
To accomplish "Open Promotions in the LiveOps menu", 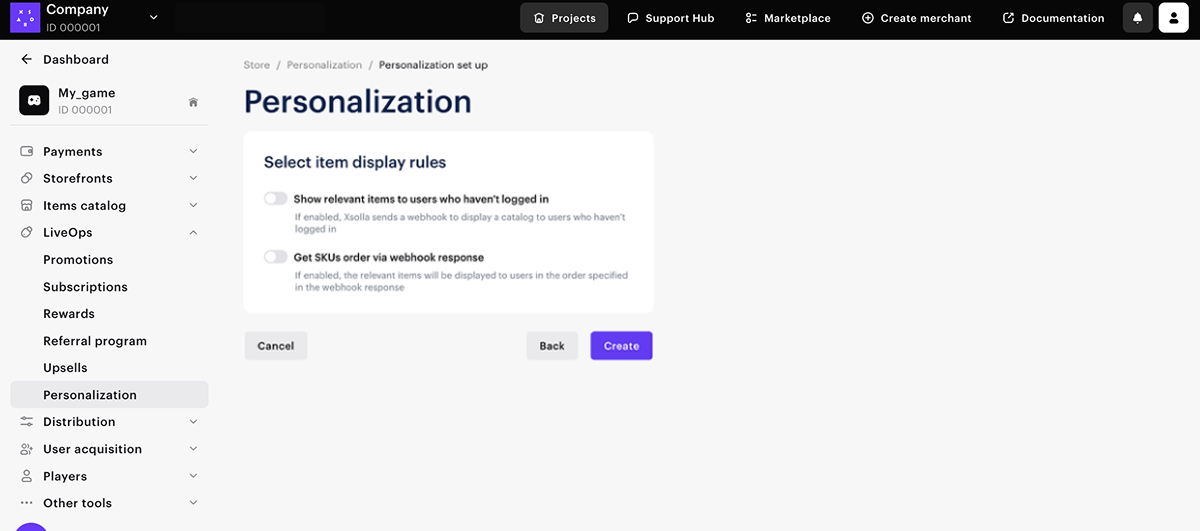I will [78, 260].
